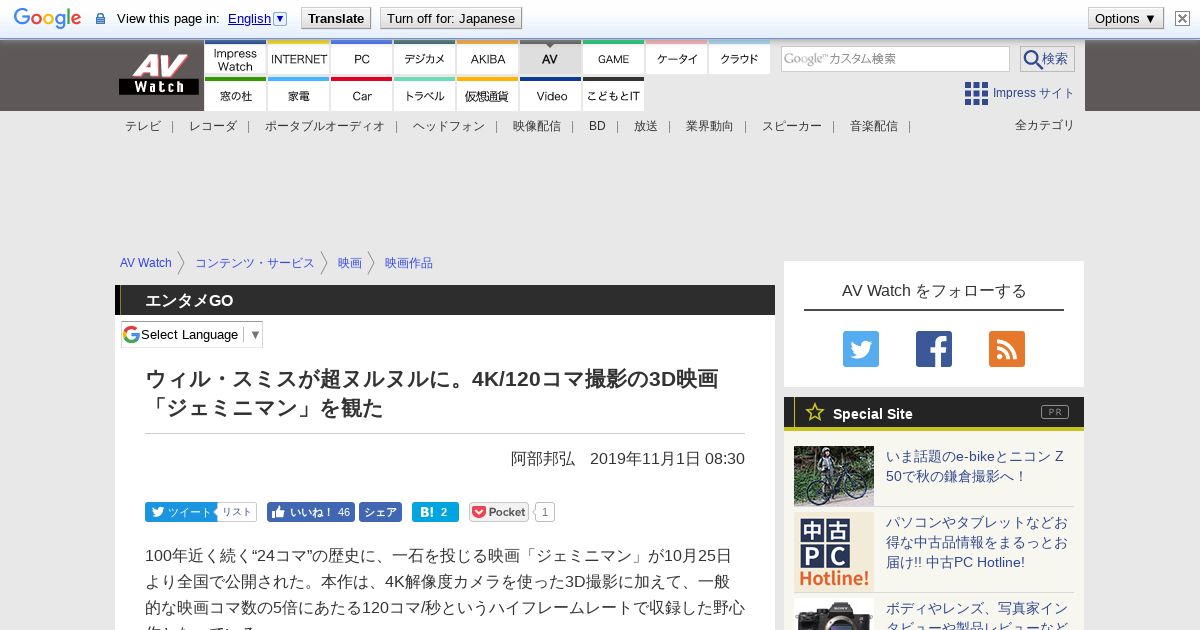
Task: Click コンテンツ・サービス breadcrumb link
Action: [255, 263]
